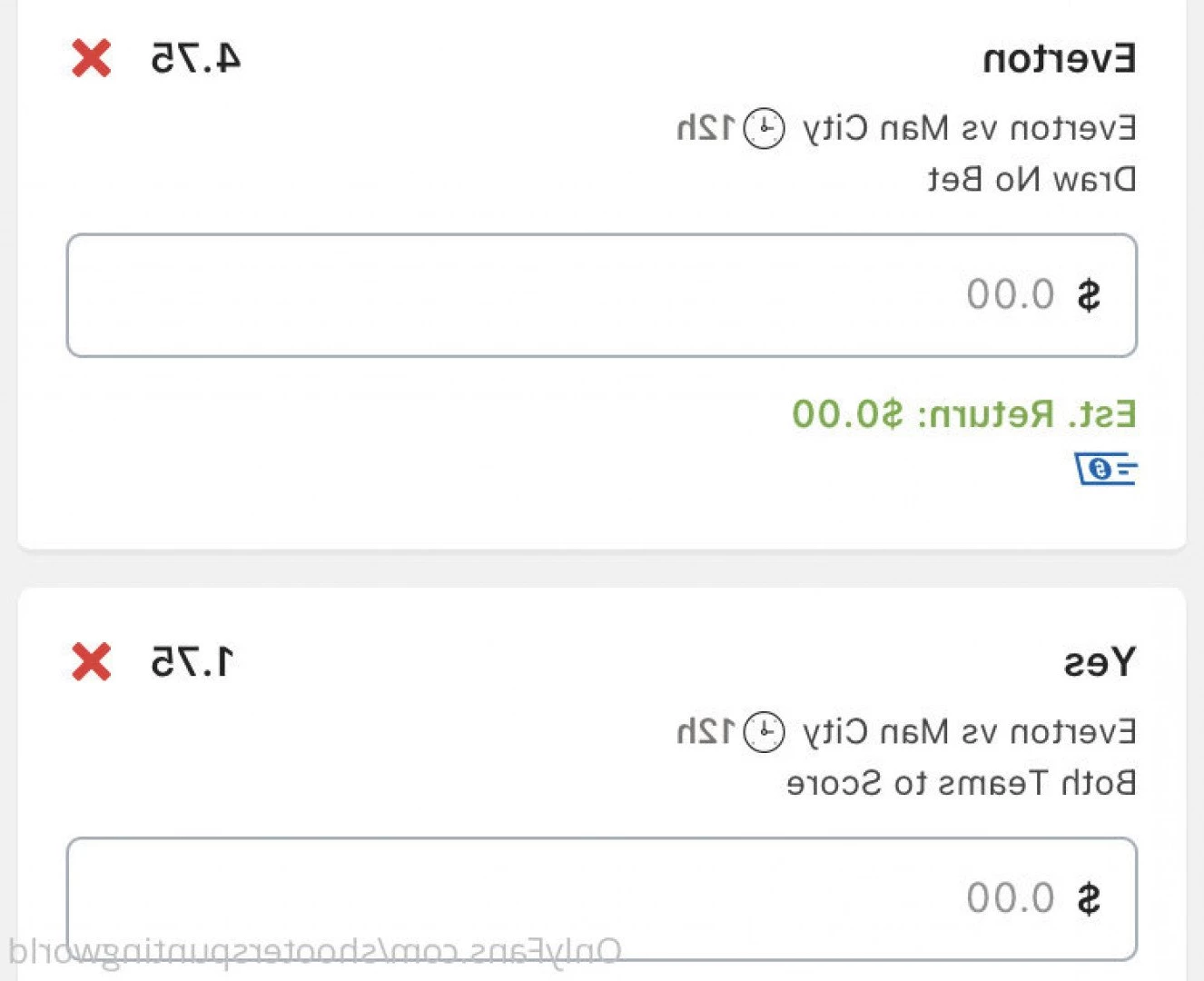The height and width of the screenshot is (981, 1204).
Task: Focus the stake field for Both Teams to Score
Action: (602, 898)
